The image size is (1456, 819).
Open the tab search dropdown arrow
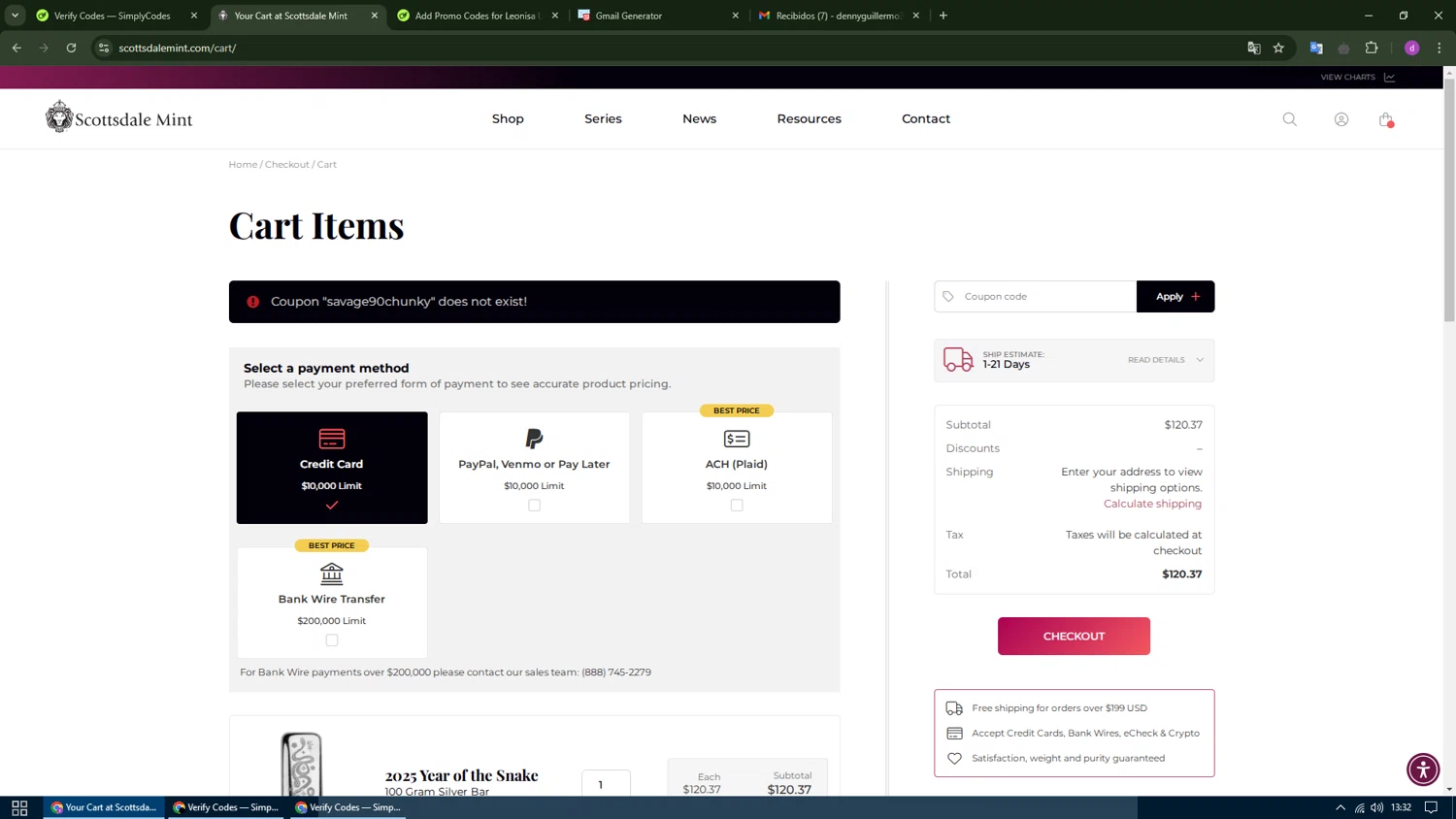point(15,16)
